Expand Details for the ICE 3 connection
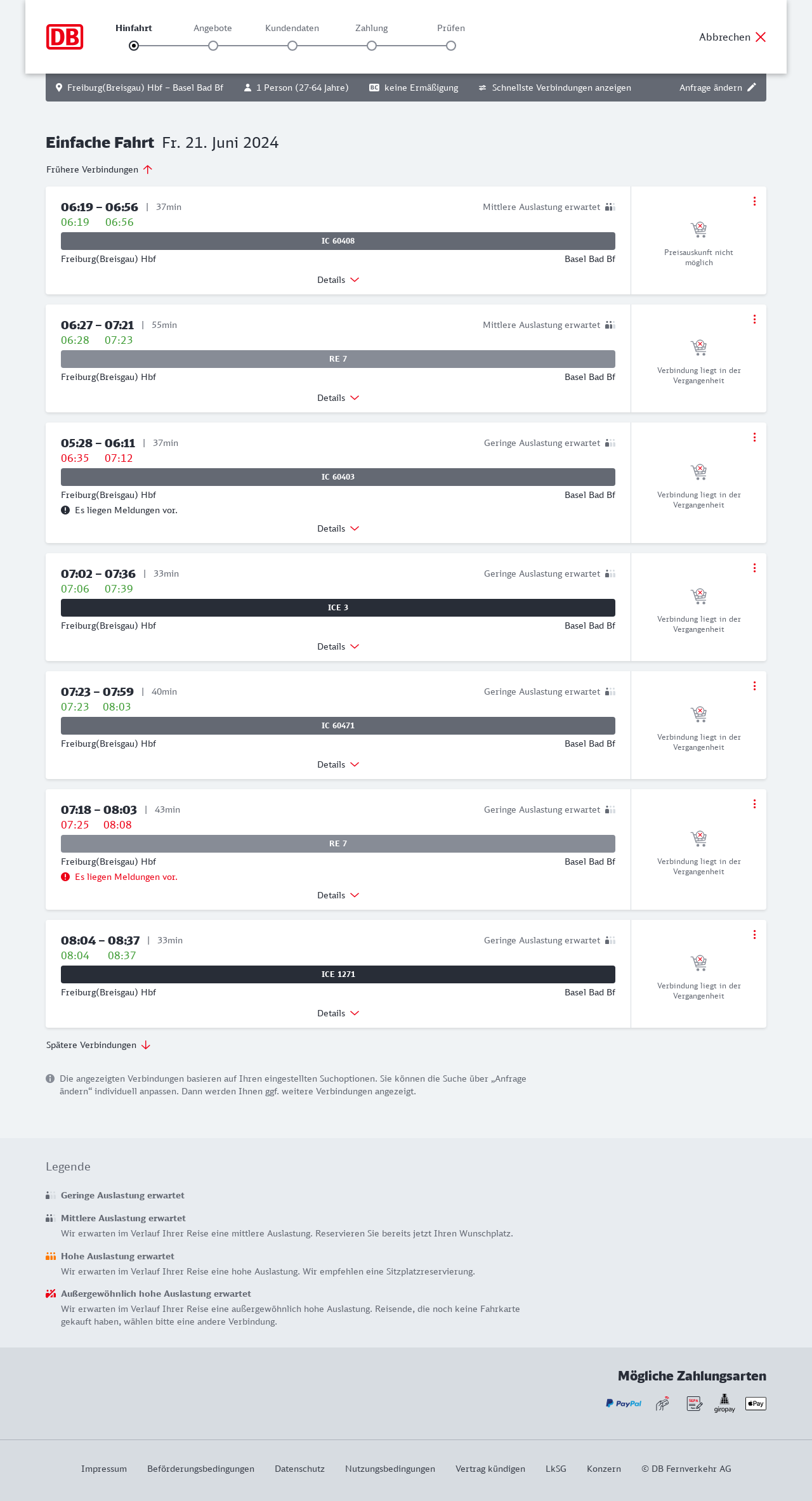The image size is (812, 1501). click(x=338, y=646)
